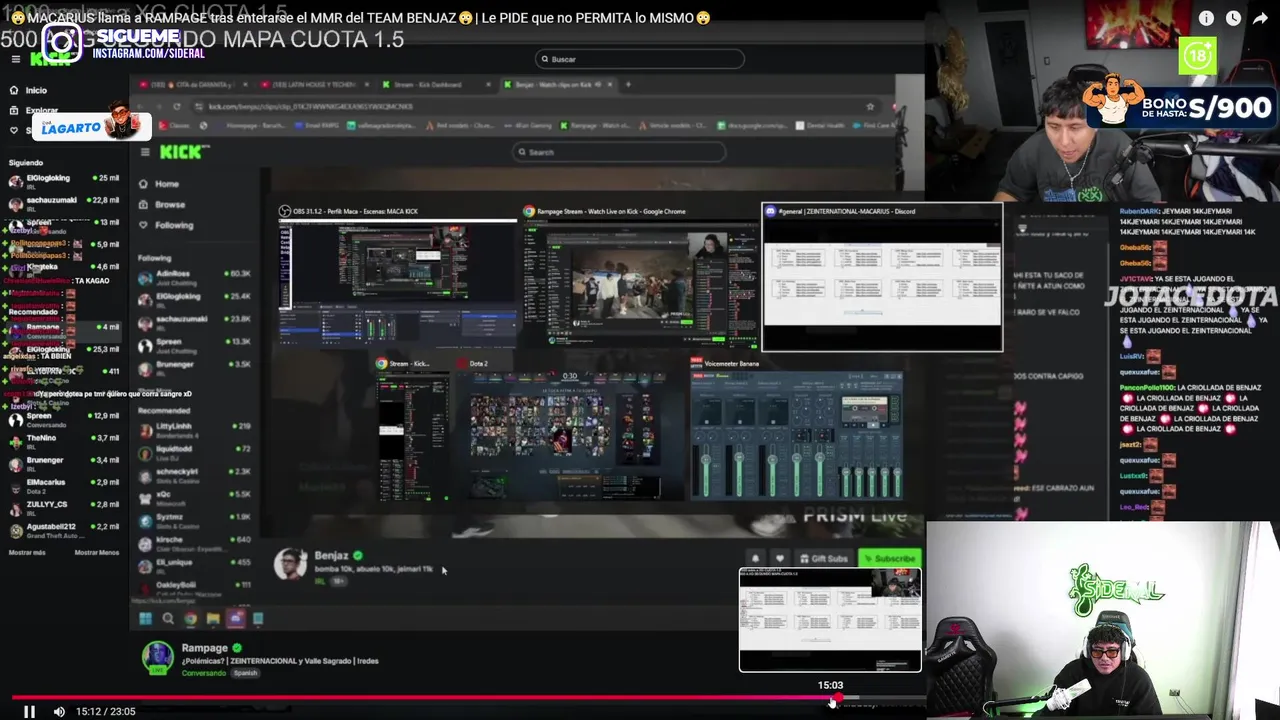Switch to Rampage Stream Chrome window
The width and height of the screenshot is (1280, 720).
[x=640, y=276]
